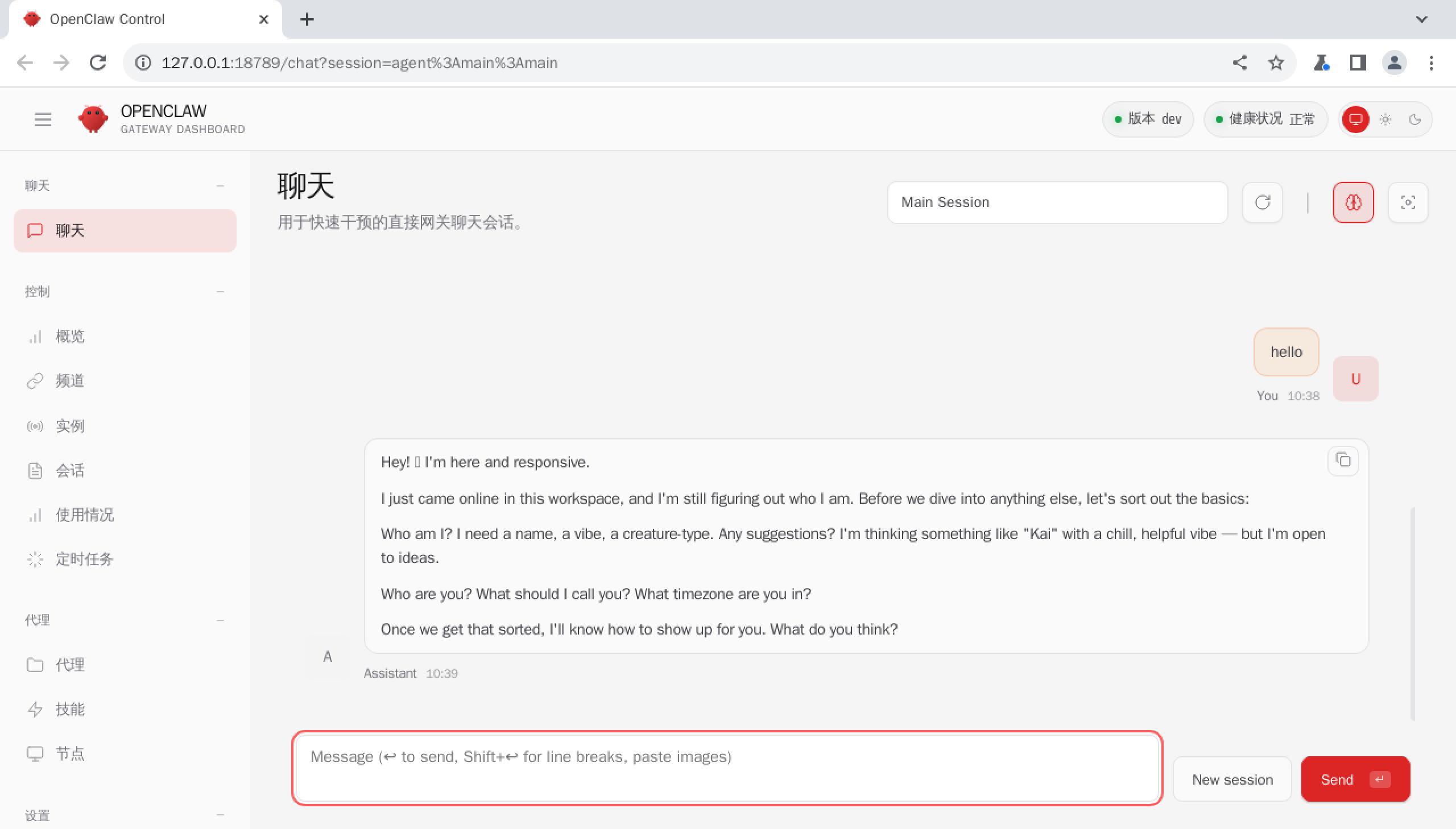The width and height of the screenshot is (1456, 829).
Task: Open the 实例 instances page
Action: pos(125,426)
